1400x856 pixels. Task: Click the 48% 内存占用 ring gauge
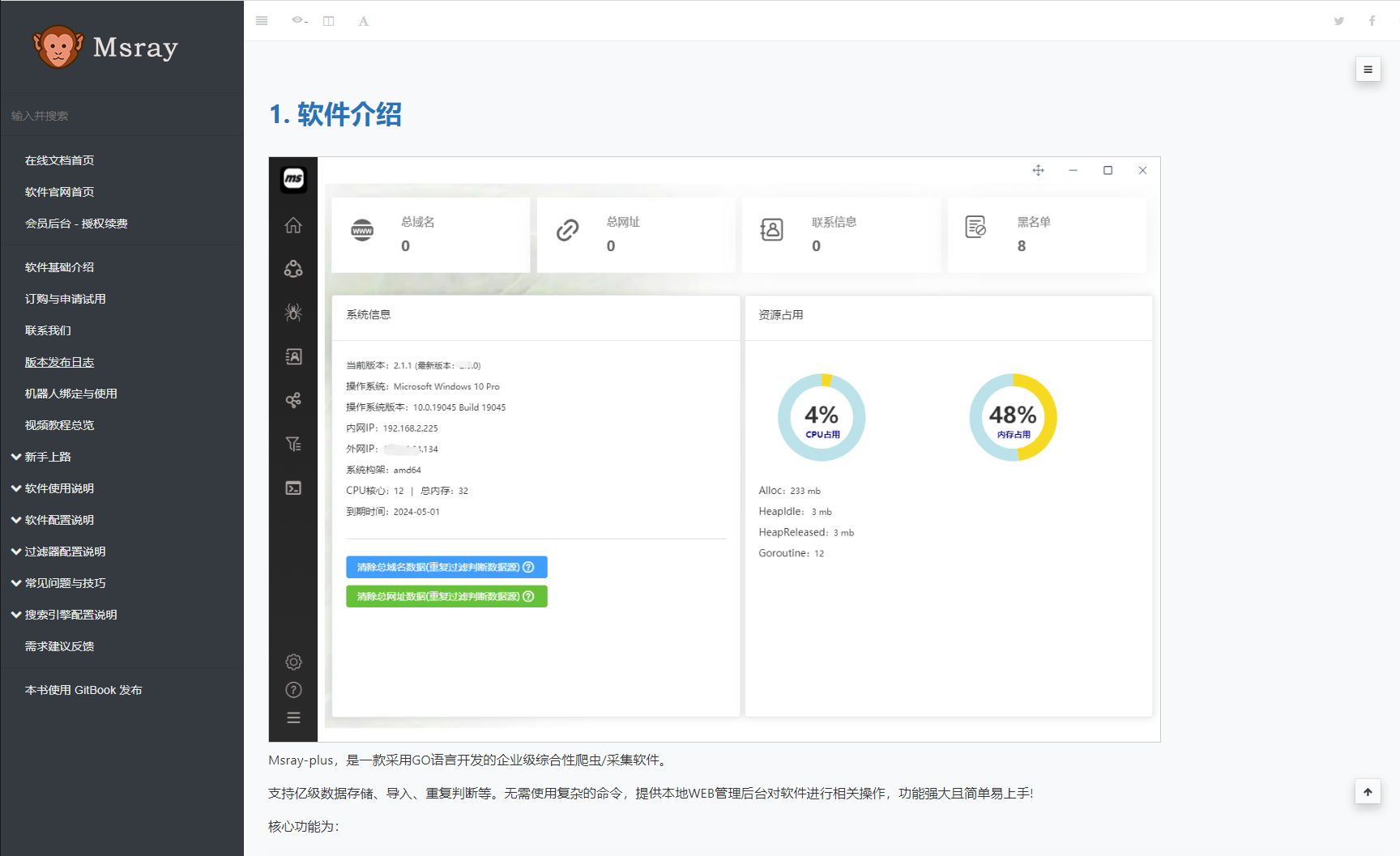pyautogui.click(x=1013, y=417)
